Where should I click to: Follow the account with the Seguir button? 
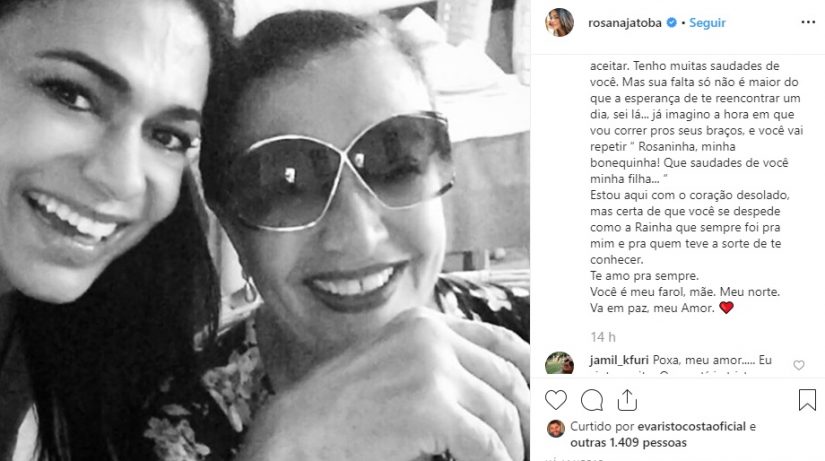[x=707, y=23]
